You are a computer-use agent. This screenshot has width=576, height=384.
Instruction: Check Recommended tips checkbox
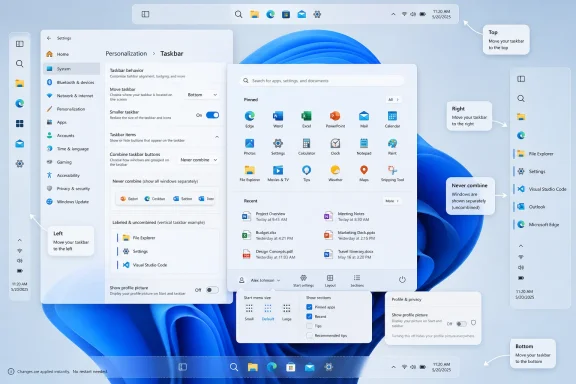[x=309, y=335]
